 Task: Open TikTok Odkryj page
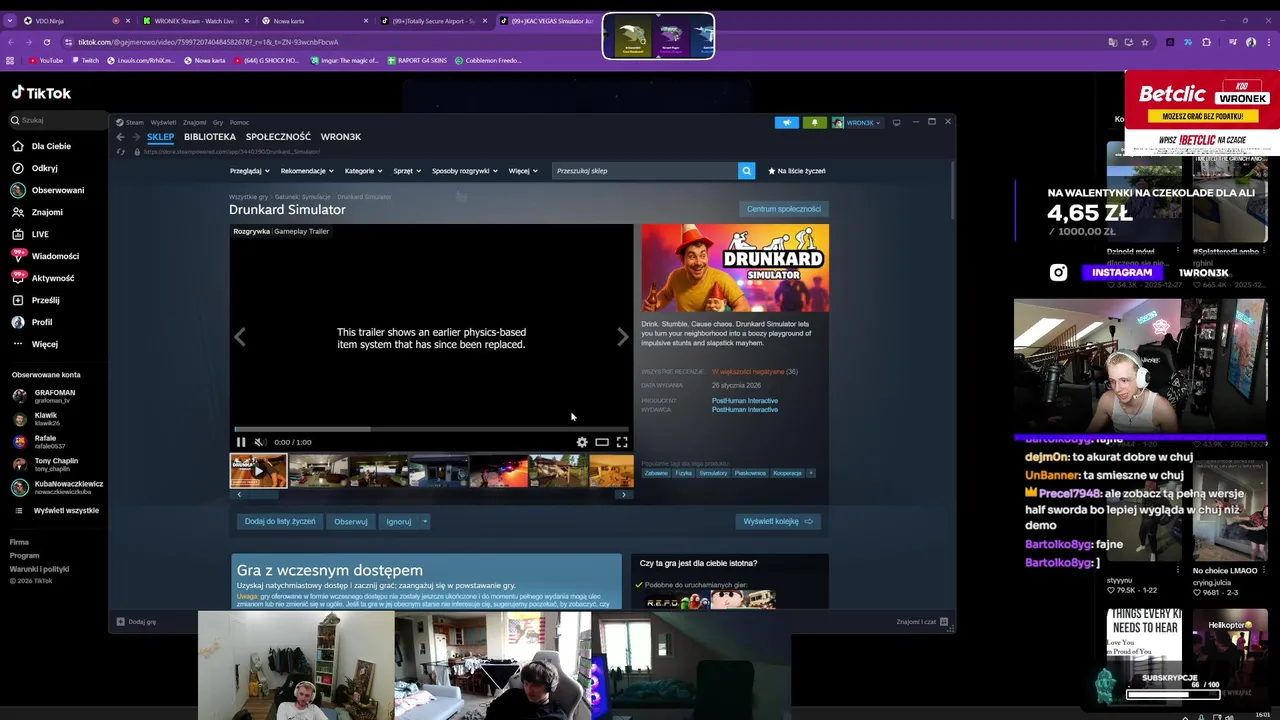point(35,168)
